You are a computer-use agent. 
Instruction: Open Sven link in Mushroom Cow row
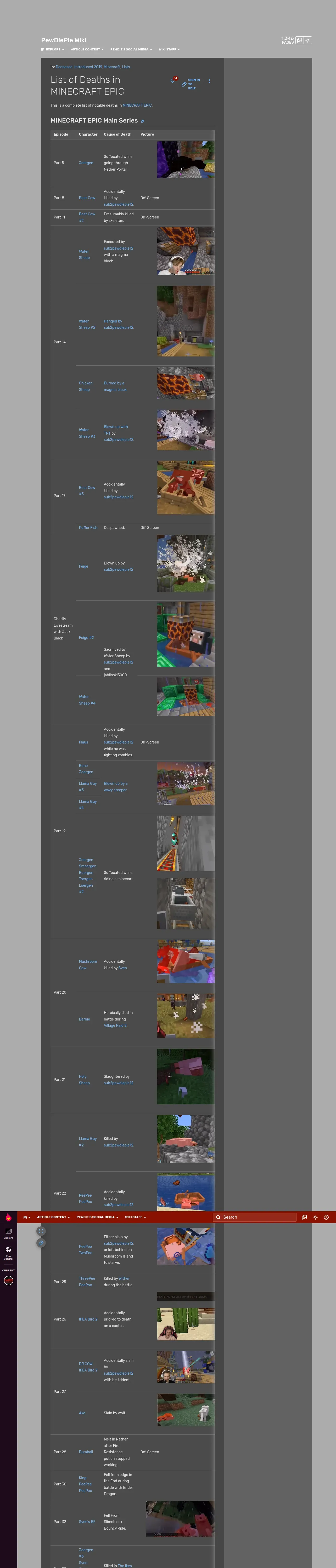point(122,968)
